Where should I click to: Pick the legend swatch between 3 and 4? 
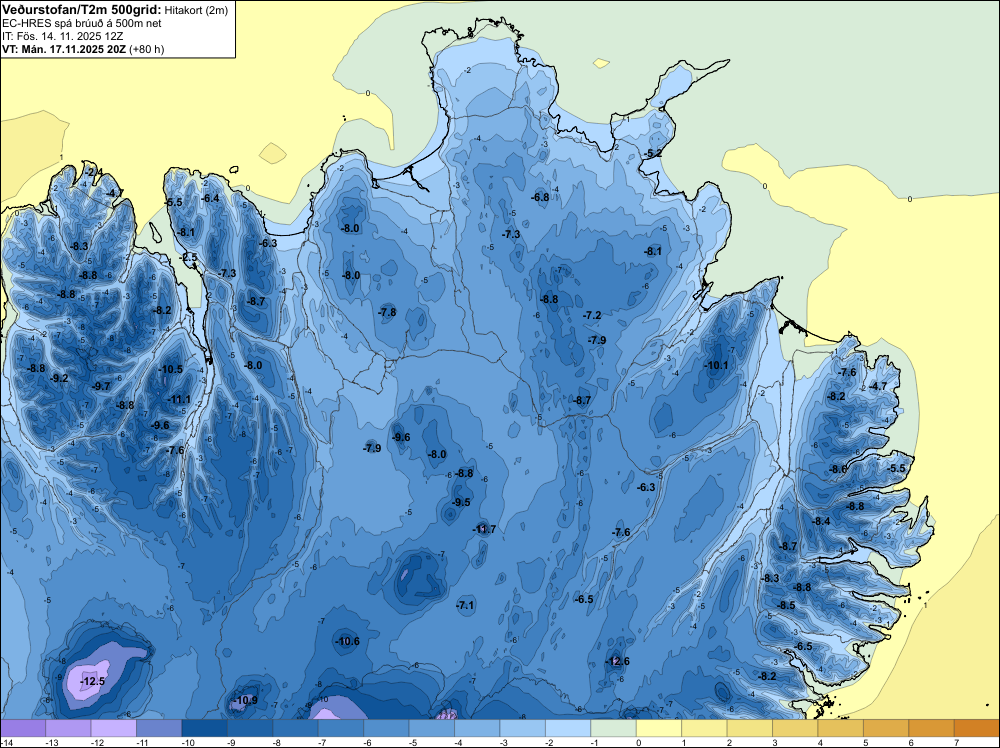pos(795,728)
